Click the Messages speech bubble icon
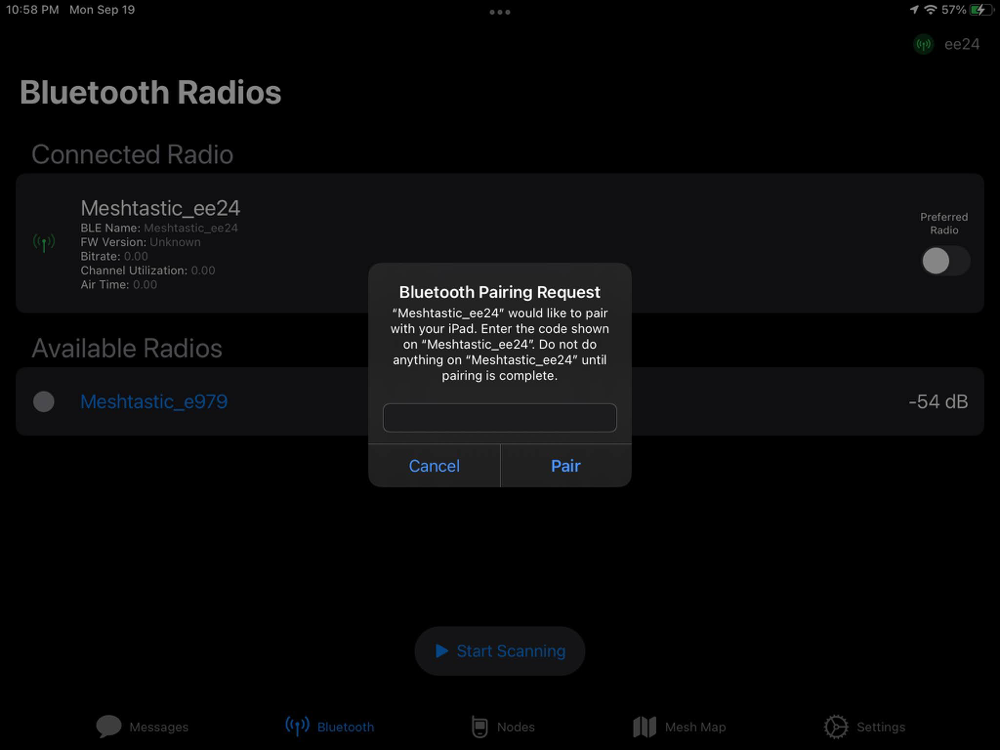The height and width of the screenshot is (750, 1000). (x=108, y=726)
